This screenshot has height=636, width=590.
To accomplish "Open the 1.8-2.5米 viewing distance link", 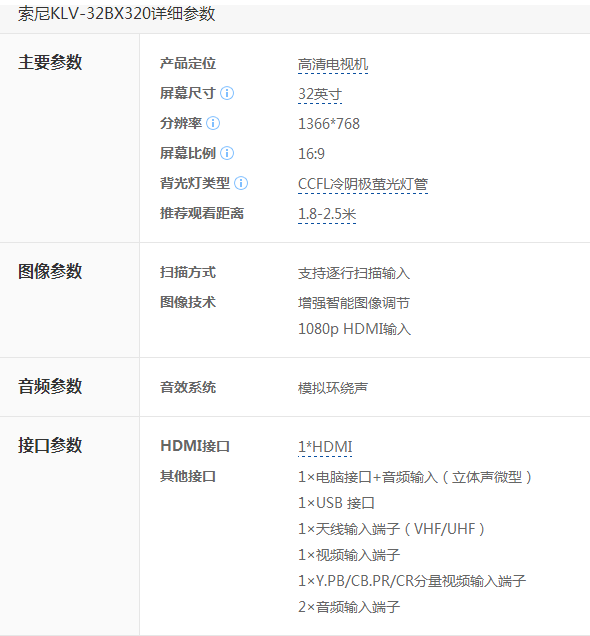I will pos(327,214).
